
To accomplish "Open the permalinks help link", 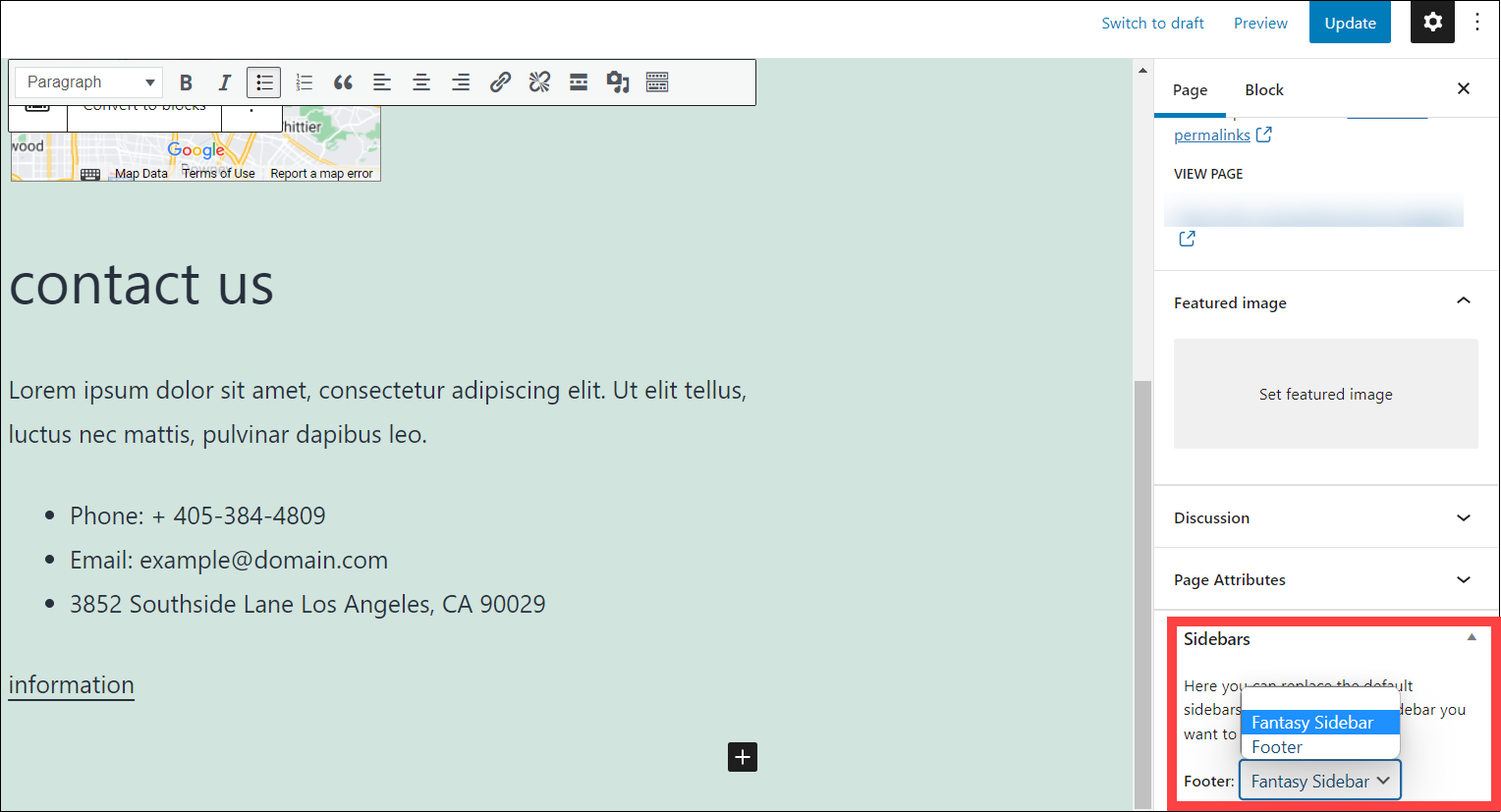I will (x=1212, y=135).
